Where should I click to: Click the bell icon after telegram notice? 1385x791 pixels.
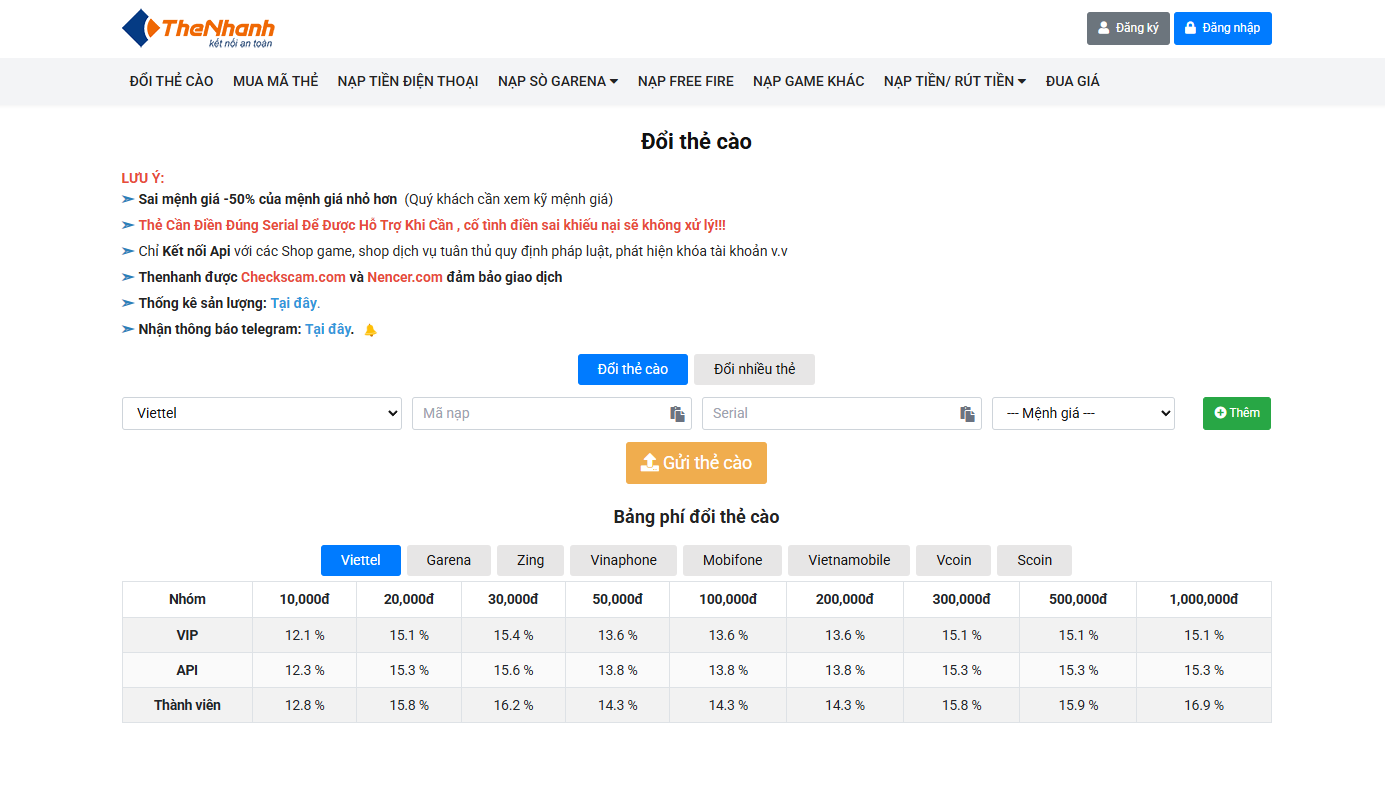click(370, 330)
